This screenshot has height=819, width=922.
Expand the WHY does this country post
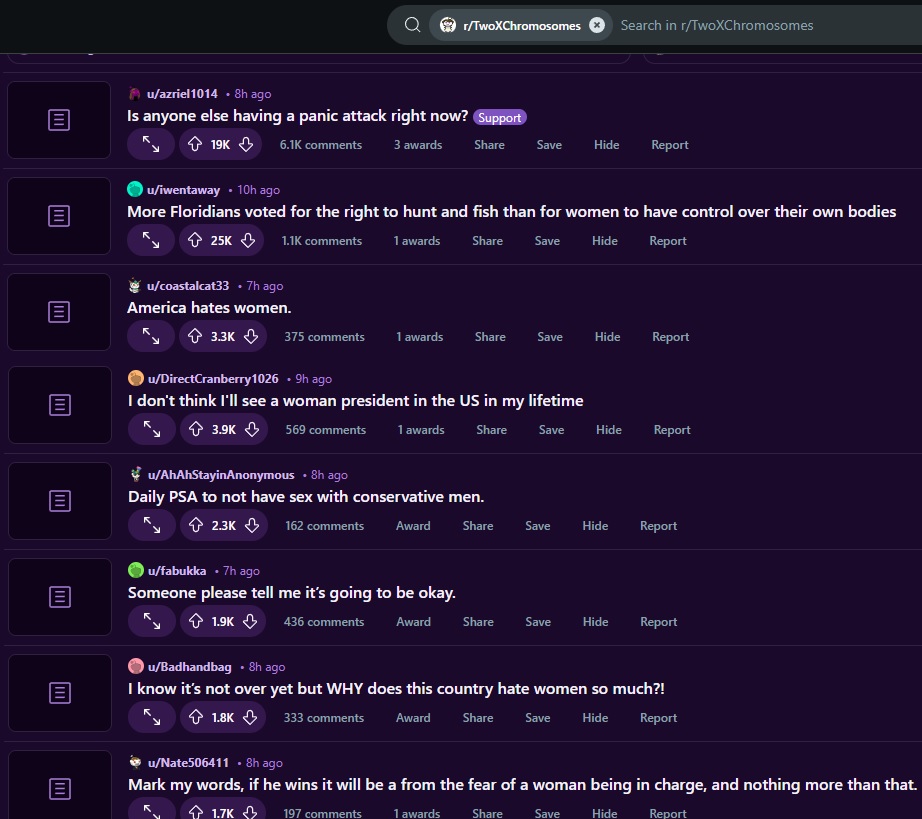point(152,717)
